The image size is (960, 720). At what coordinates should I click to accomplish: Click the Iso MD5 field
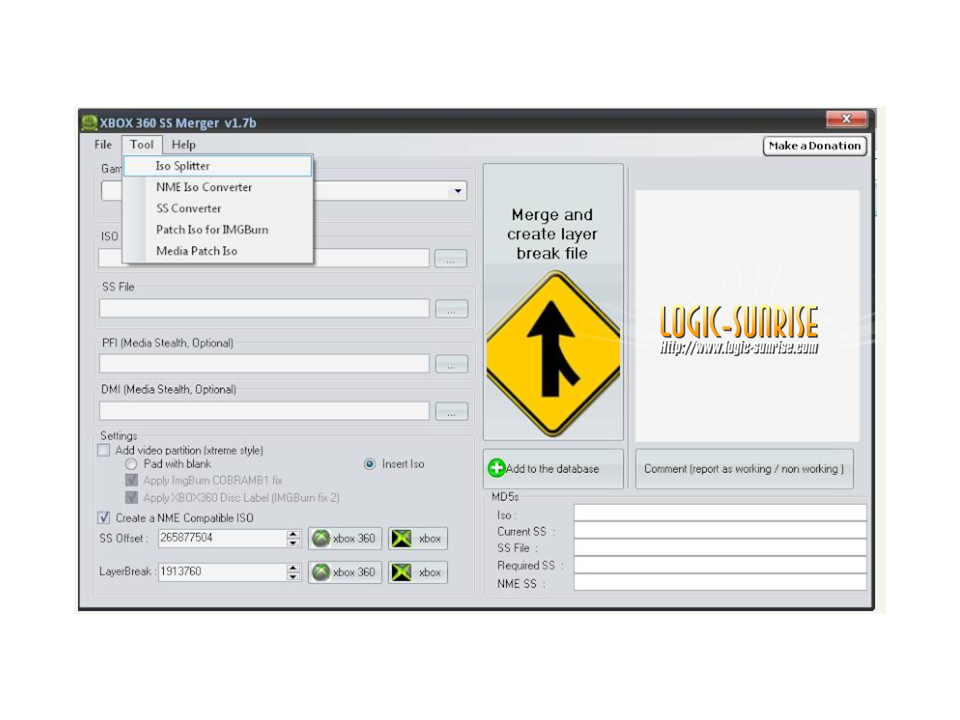pyautogui.click(x=720, y=513)
